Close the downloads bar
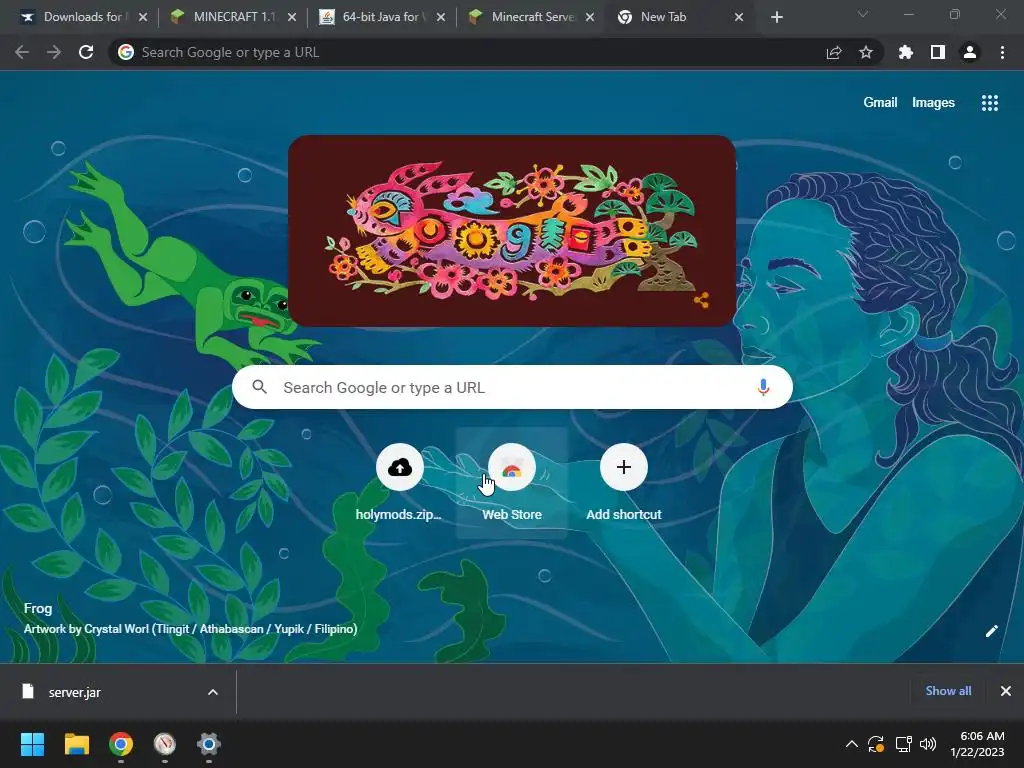The width and height of the screenshot is (1024, 768). tap(1006, 691)
